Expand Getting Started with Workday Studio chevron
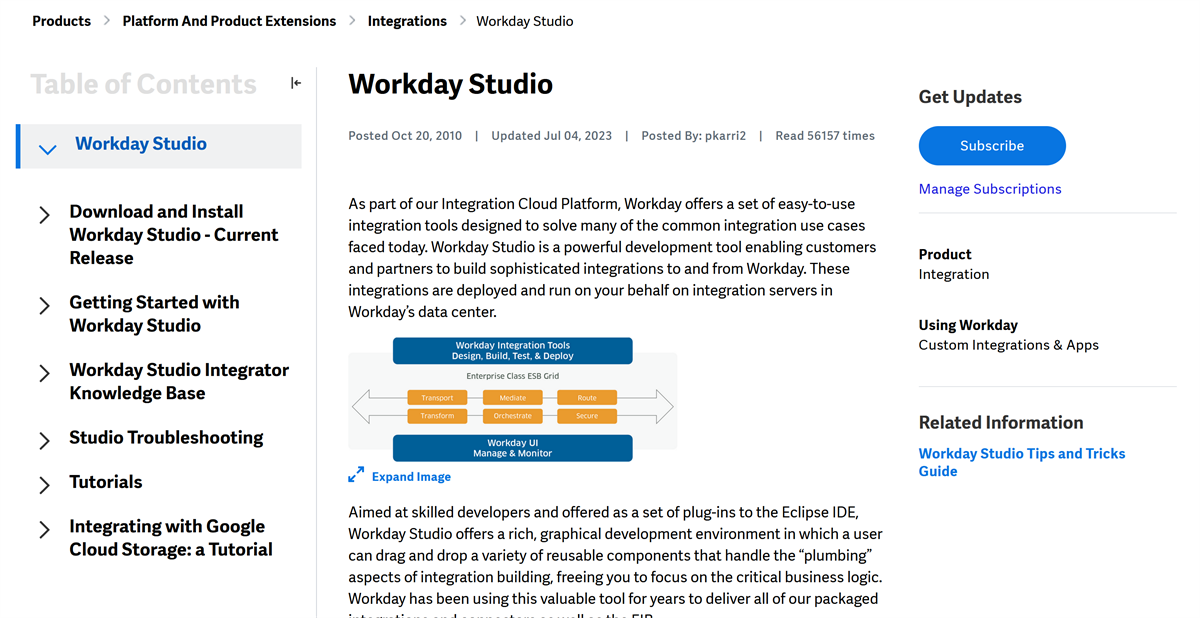The height and width of the screenshot is (618, 1200). pyautogui.click(x=44, y=306)
